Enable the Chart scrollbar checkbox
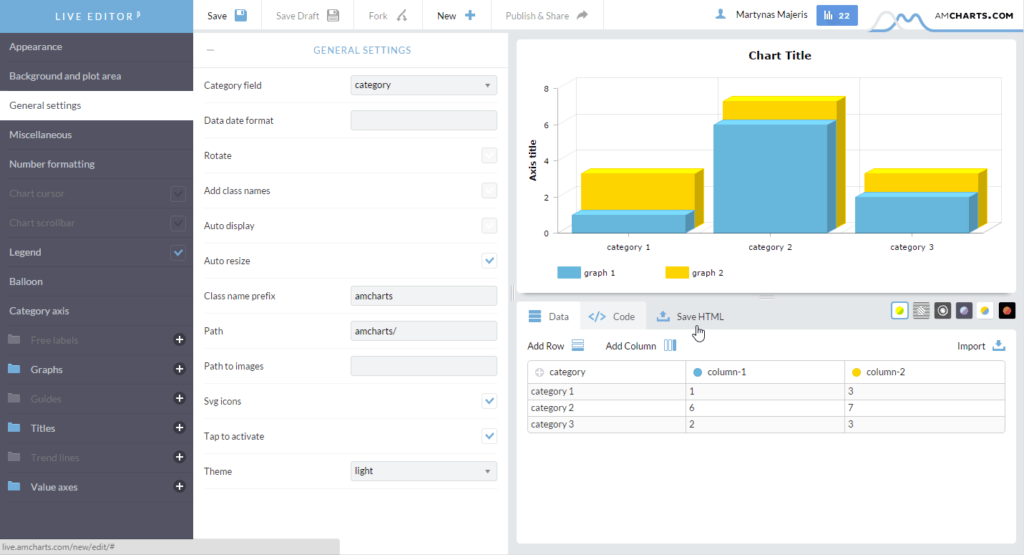This screenshot has width=1024, height=555. (178, 223)
